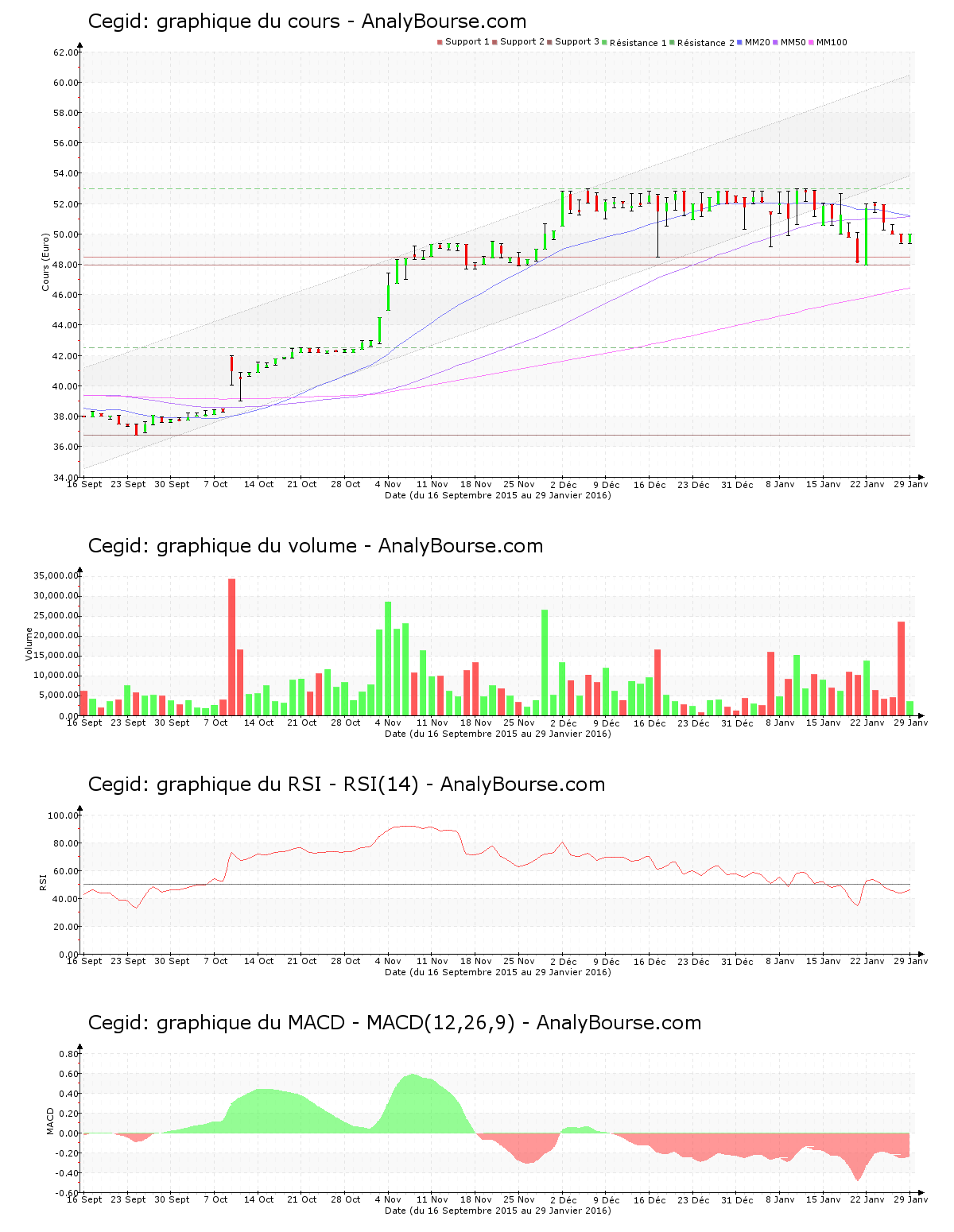Select the 'MM100' legend label
Image resolution: width=954 pixels, height=1232 pixels.
click(832, 42)
